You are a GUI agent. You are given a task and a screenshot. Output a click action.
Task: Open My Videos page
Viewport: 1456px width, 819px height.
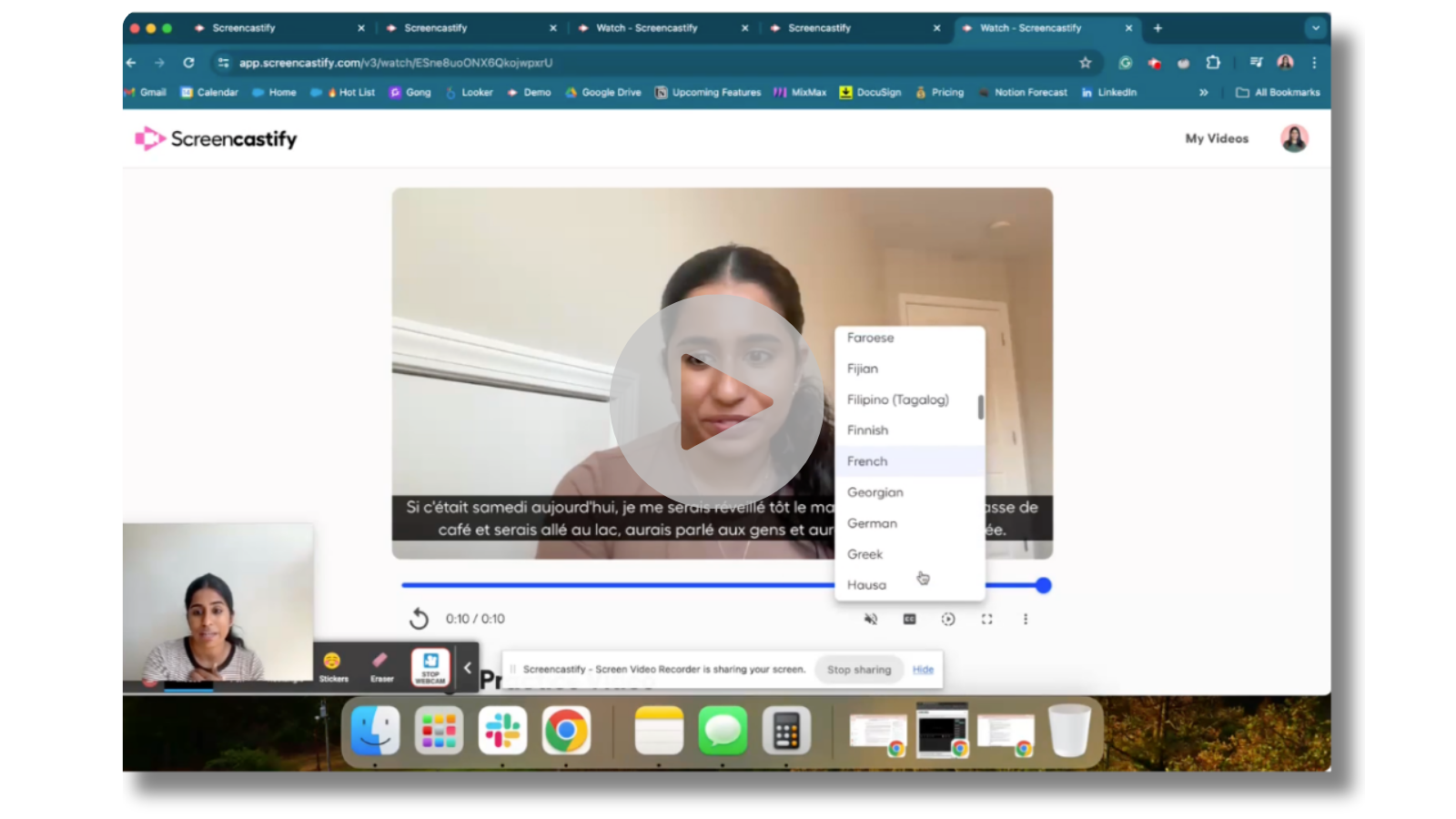[1216, 138]
